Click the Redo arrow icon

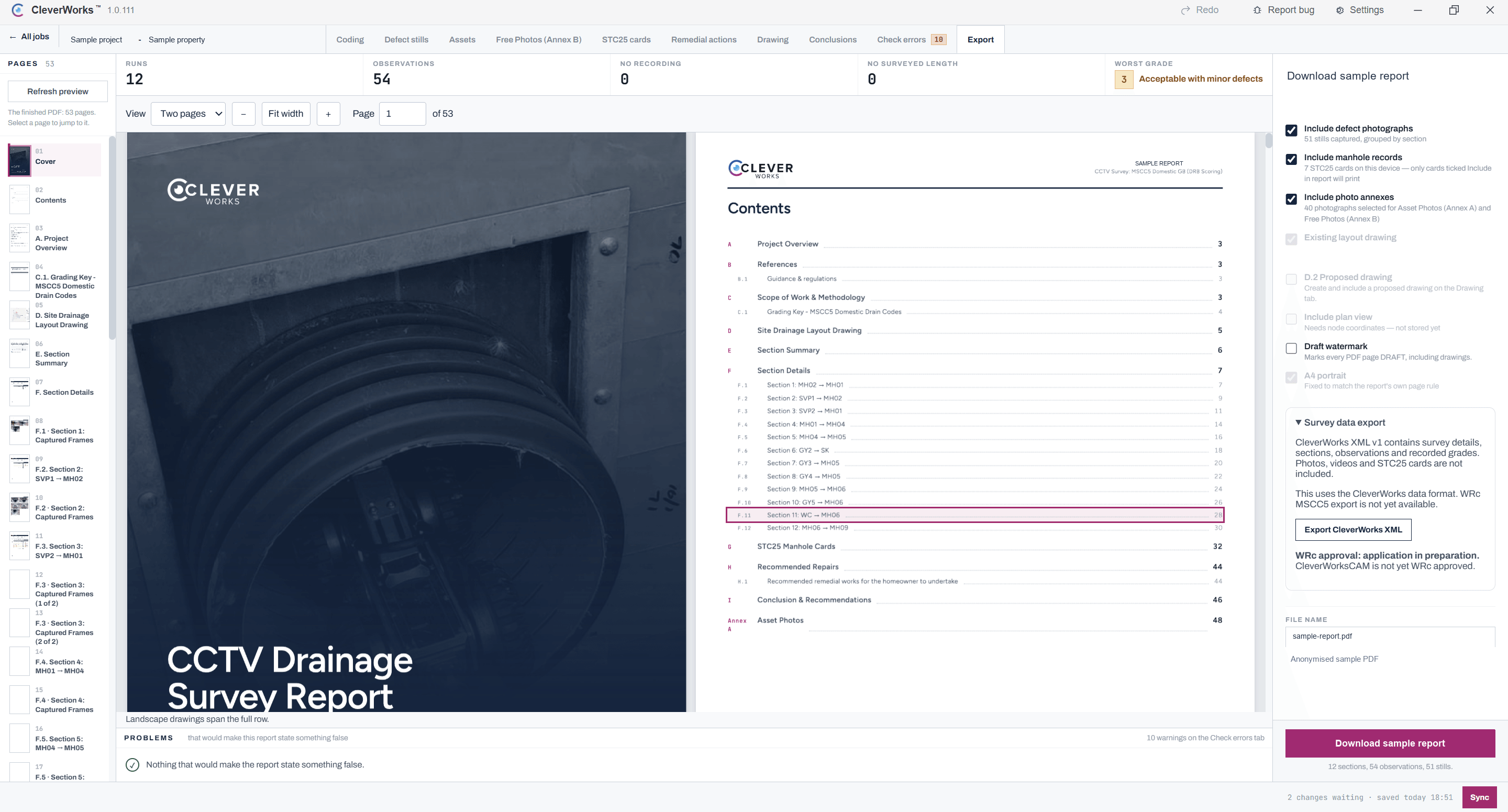pyautogui.click(x=1185, y=10)
